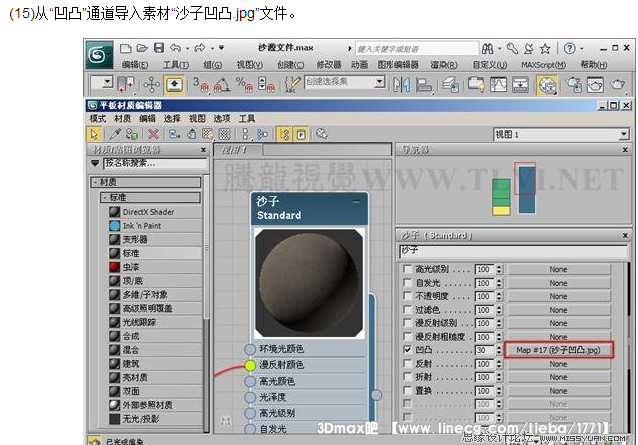Screen dimensions: 638x445
Task: Open the 图形编辑器 menu
Action: 398,65
